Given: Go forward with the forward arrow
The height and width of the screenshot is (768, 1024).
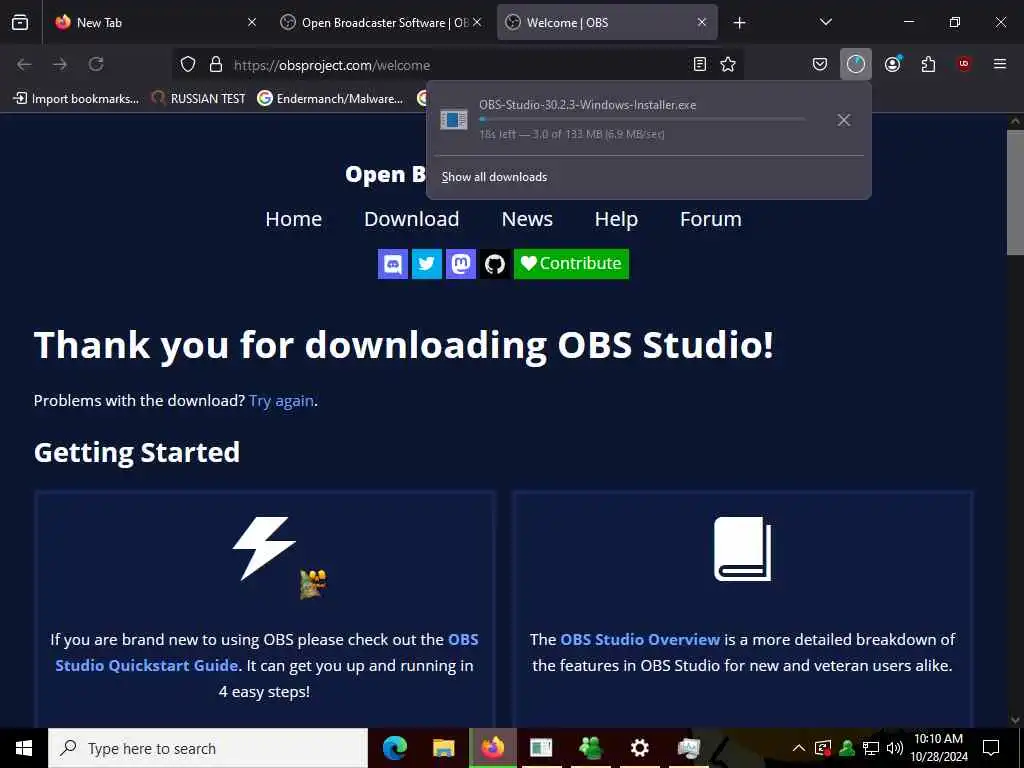Looking at the screenshot, I should tap(60, 64).
